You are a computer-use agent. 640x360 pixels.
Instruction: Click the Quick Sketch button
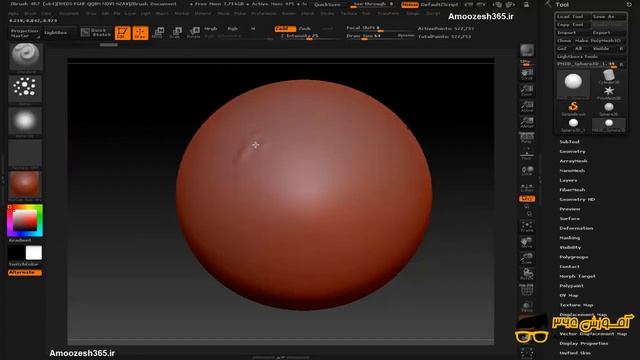point(96,33)
